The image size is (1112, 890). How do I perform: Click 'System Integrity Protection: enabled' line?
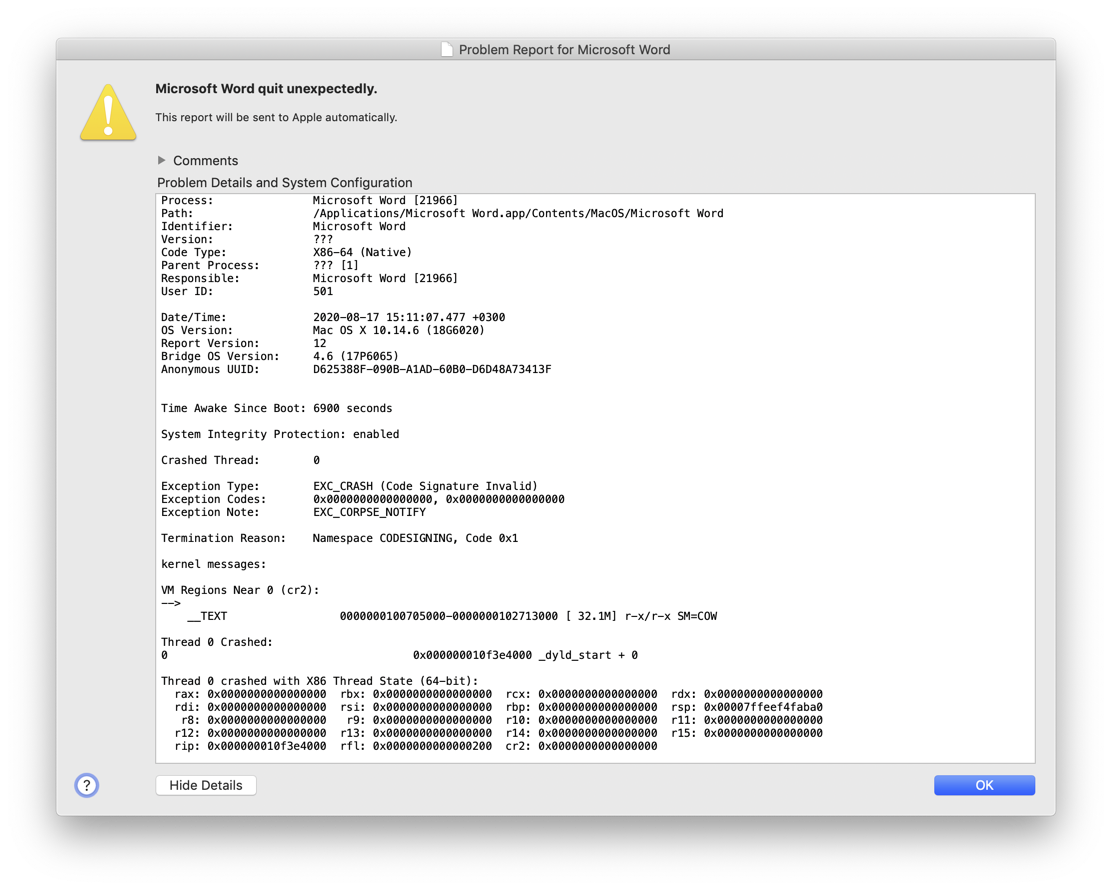280,434
